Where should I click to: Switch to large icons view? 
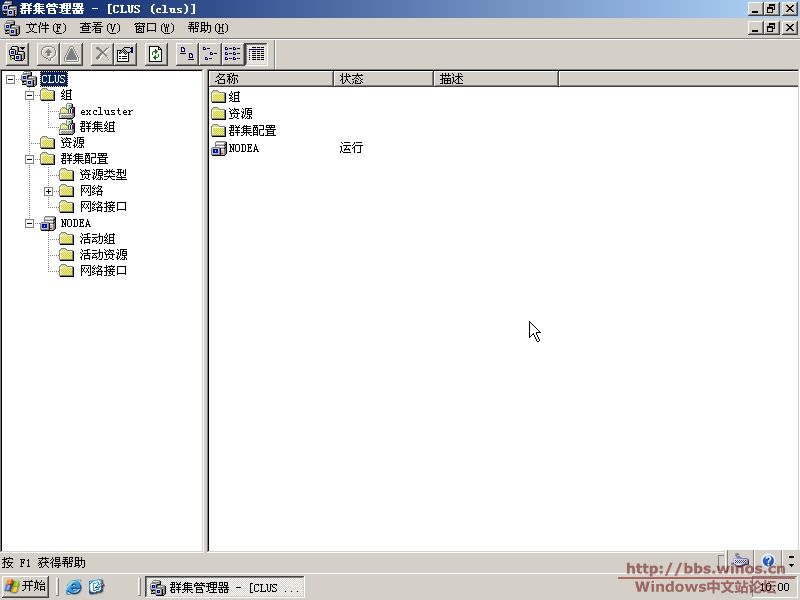tap(186, 54)
